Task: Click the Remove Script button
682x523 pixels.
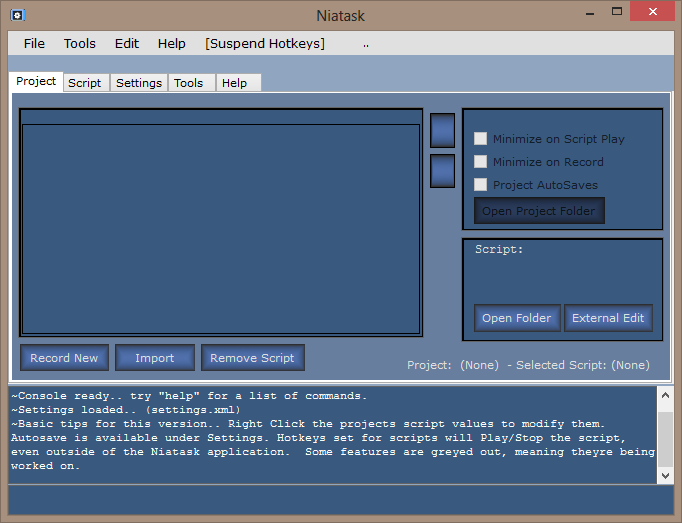Action: pos(252,358)
